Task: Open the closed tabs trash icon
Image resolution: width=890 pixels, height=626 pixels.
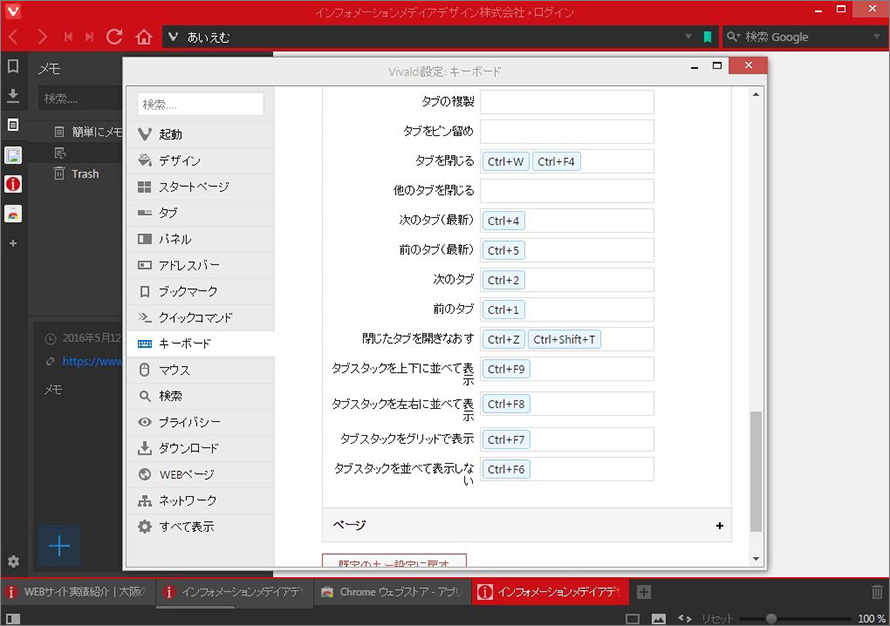Action: tap(877, 592)
